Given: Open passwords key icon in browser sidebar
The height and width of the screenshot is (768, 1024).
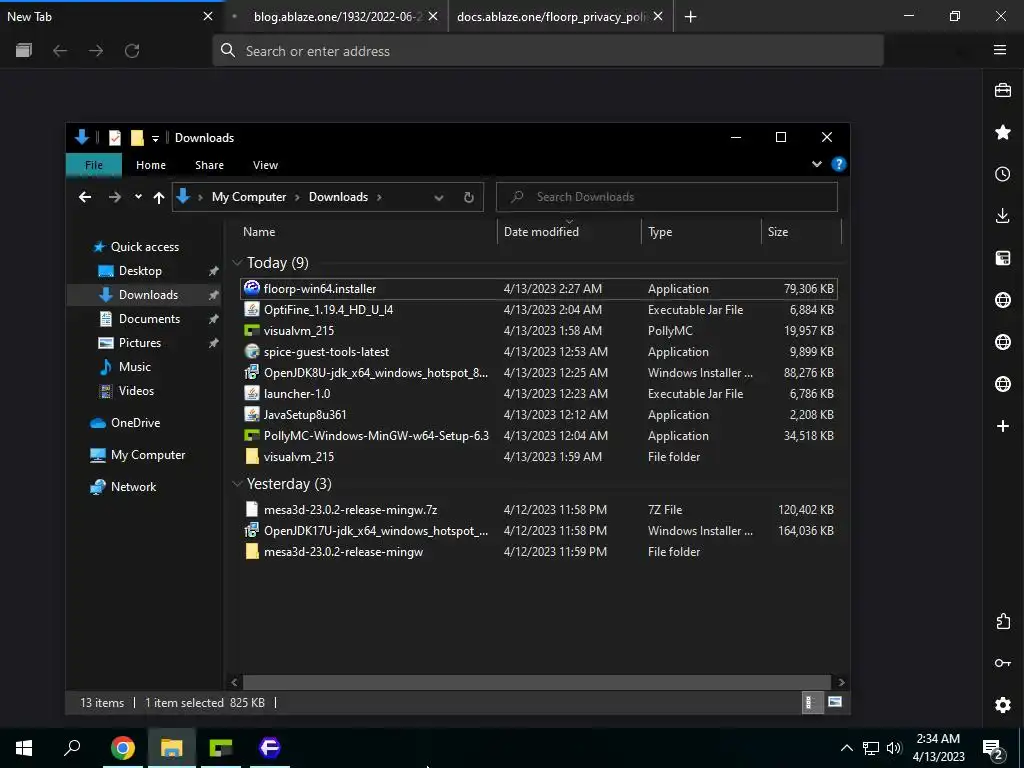Looking at the screenshot, I should (x=1002, y=663).
